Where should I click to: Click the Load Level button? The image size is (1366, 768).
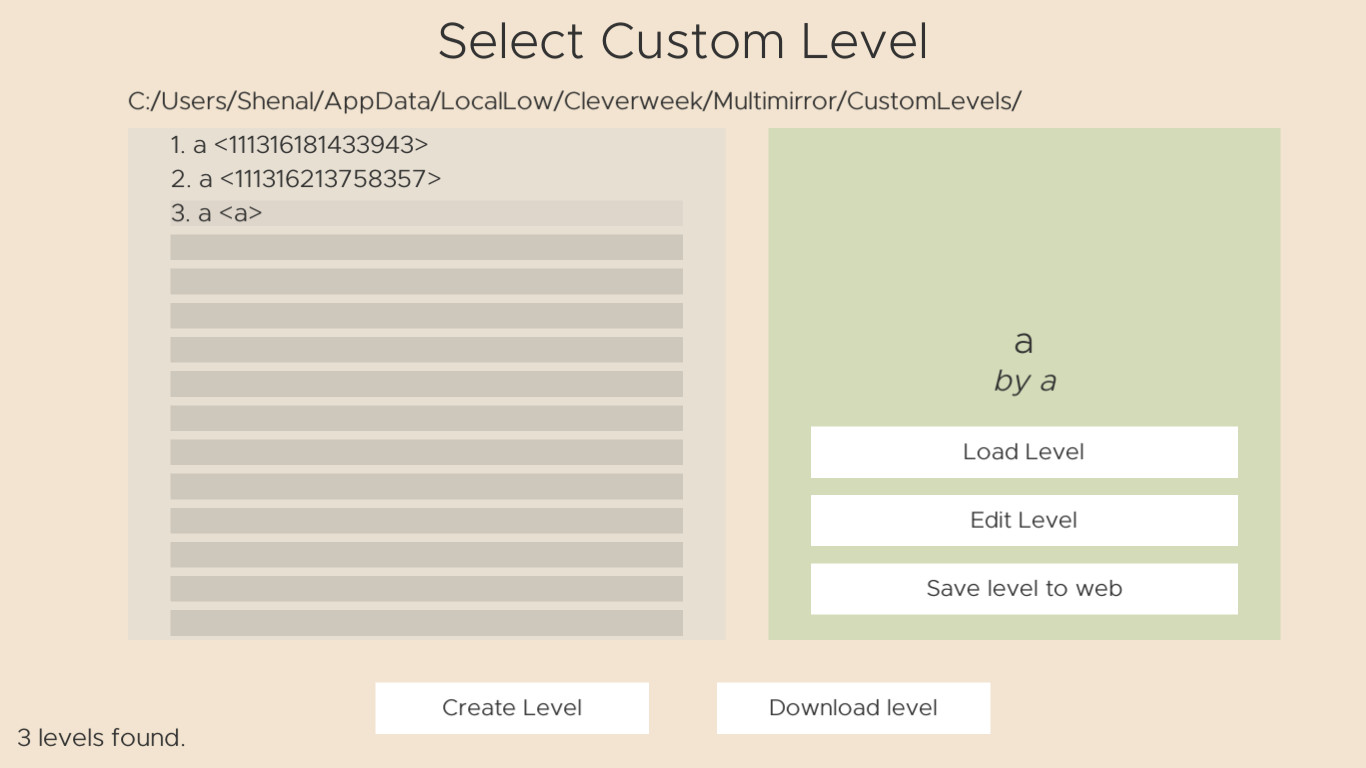1024,451
